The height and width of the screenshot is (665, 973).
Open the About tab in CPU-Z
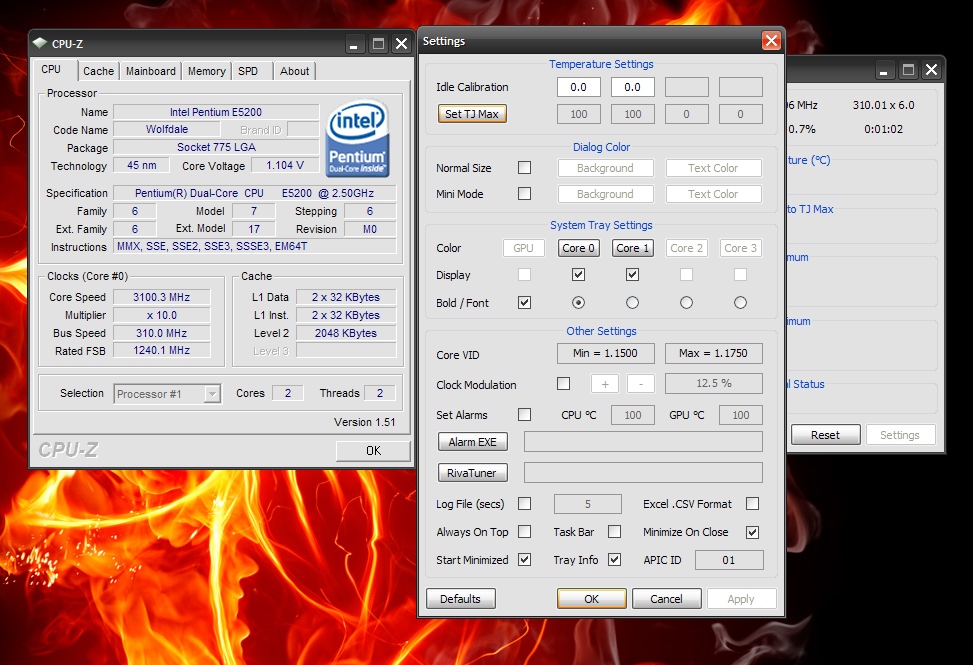[x=295, y=71]
